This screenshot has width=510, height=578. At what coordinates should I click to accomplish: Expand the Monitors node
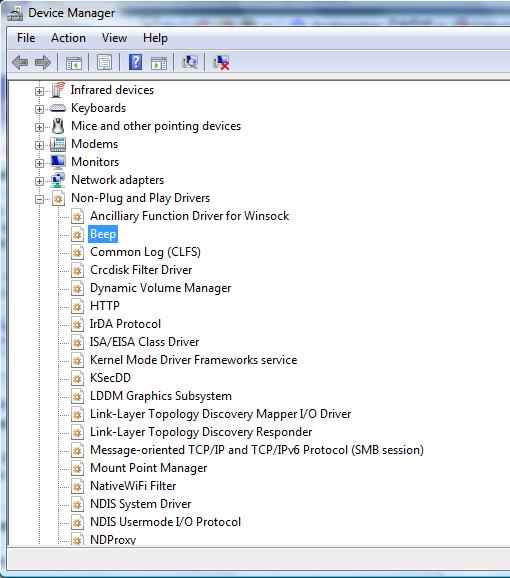[39, 163]
